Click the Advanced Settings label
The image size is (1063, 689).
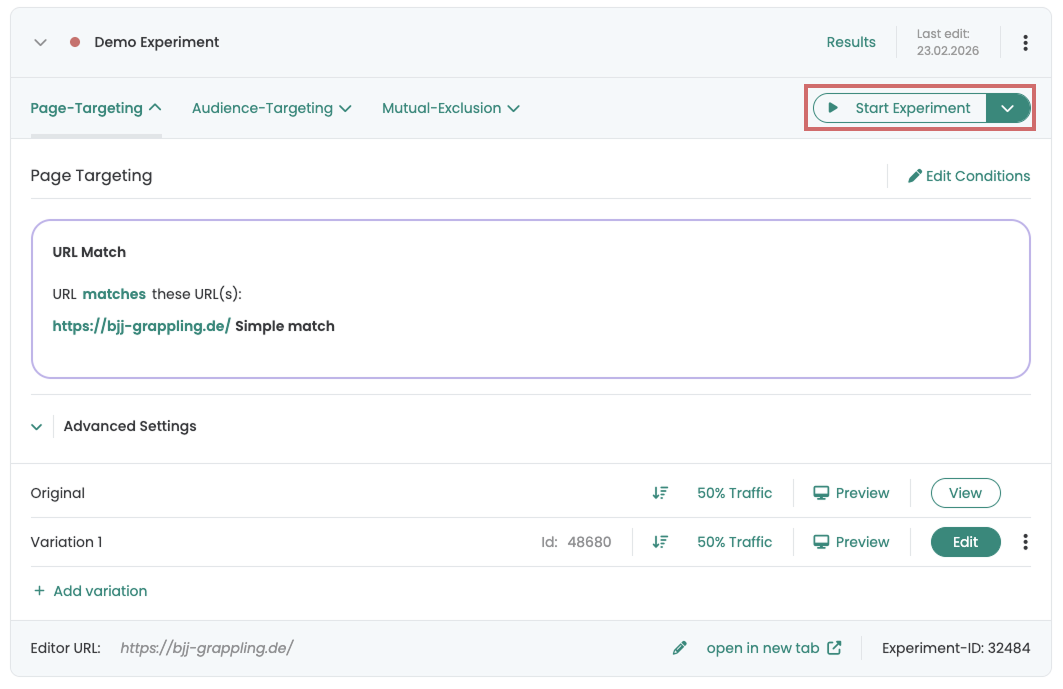click(x=130, y=427)
